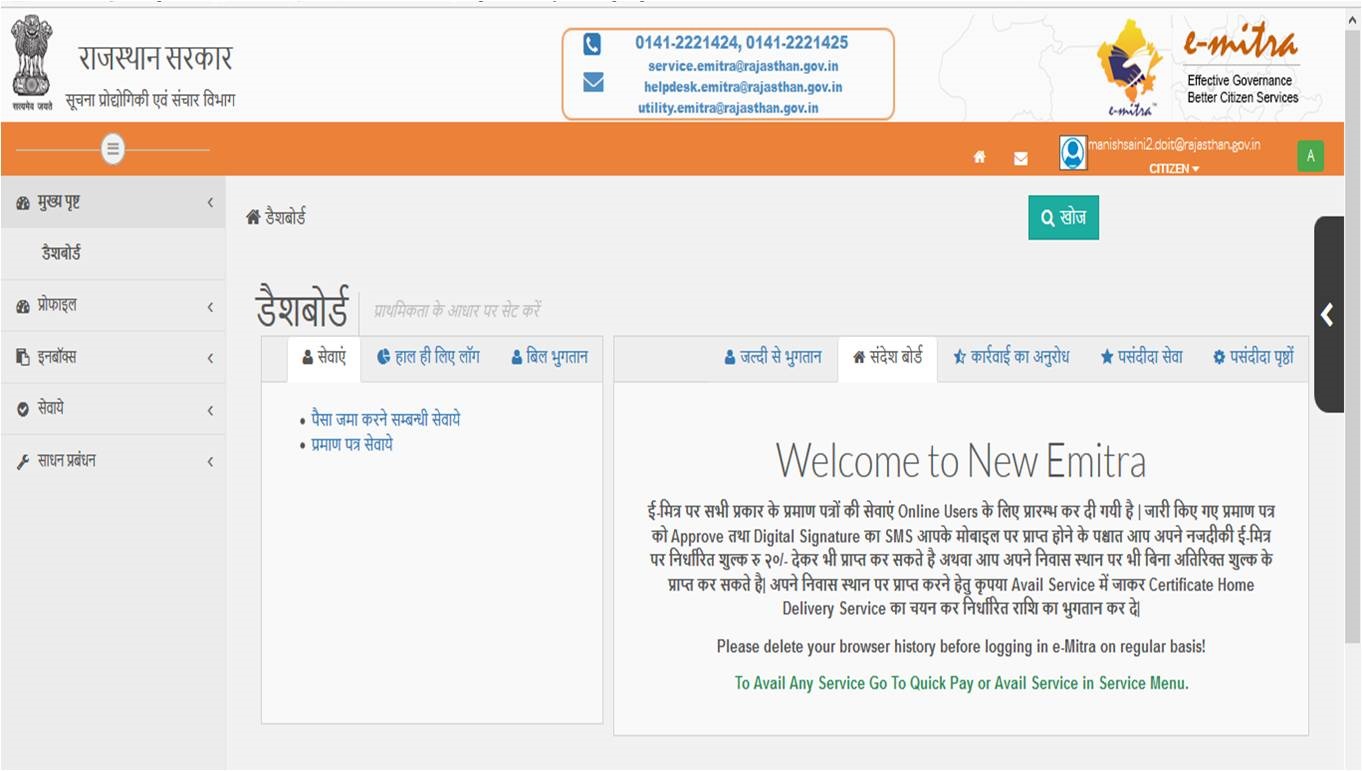Open the mail envelope icon in header

click(x=1020, y=158)
